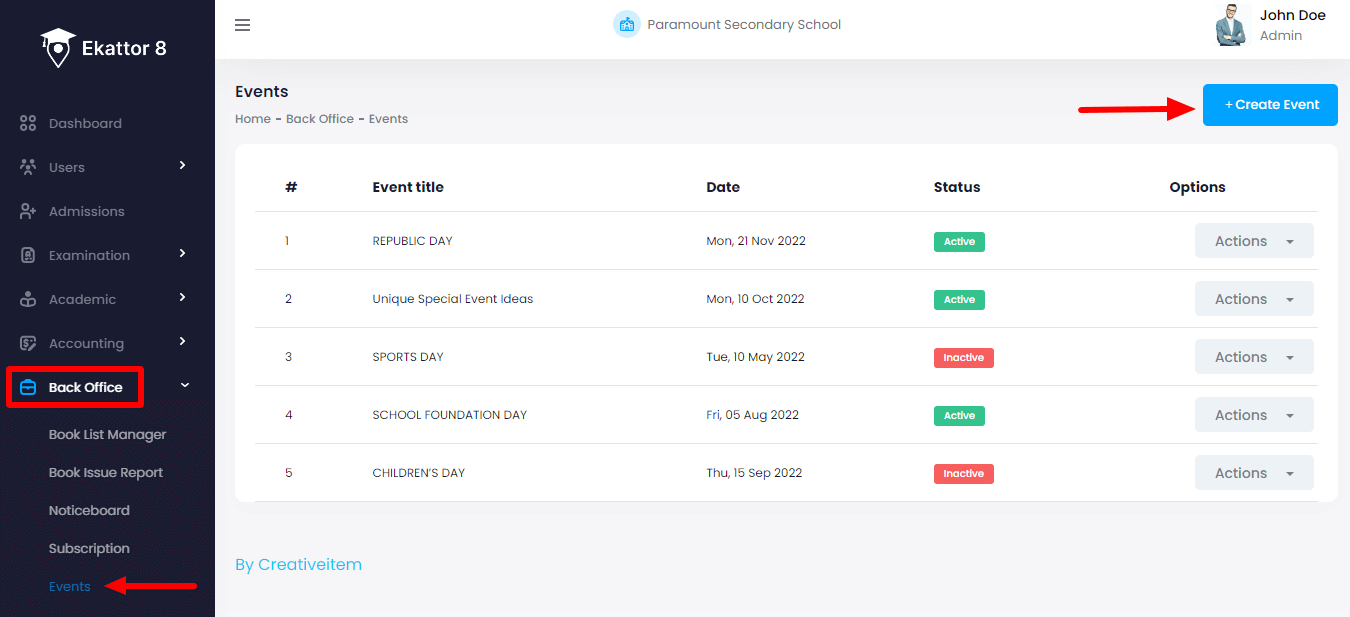Click the Examination sidebar icon
1350x617 pixels.
click(x=28, y=255)
